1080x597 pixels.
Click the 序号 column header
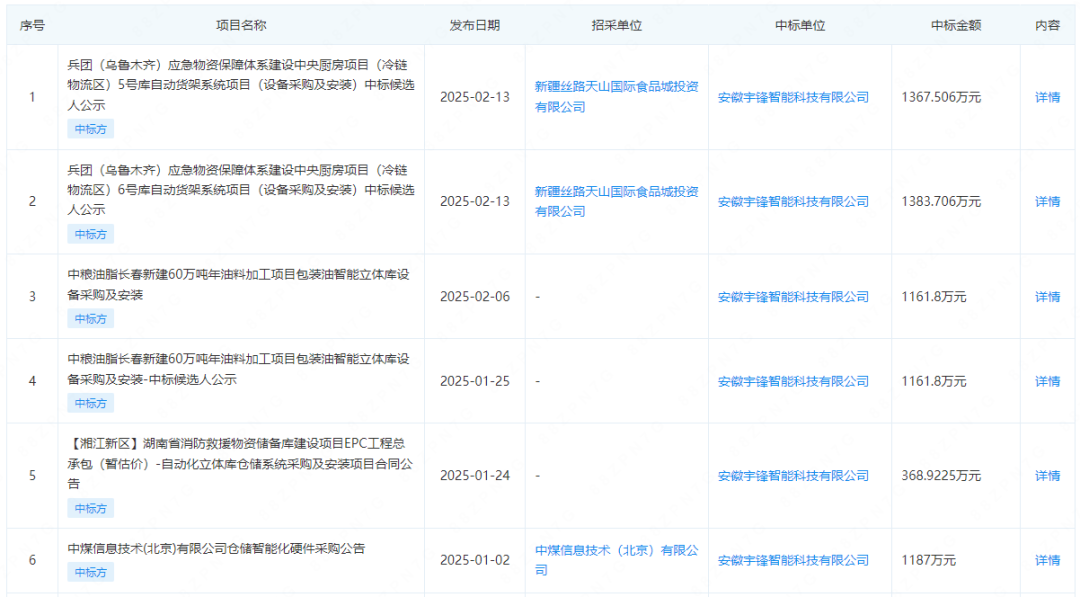pos(32,25)
